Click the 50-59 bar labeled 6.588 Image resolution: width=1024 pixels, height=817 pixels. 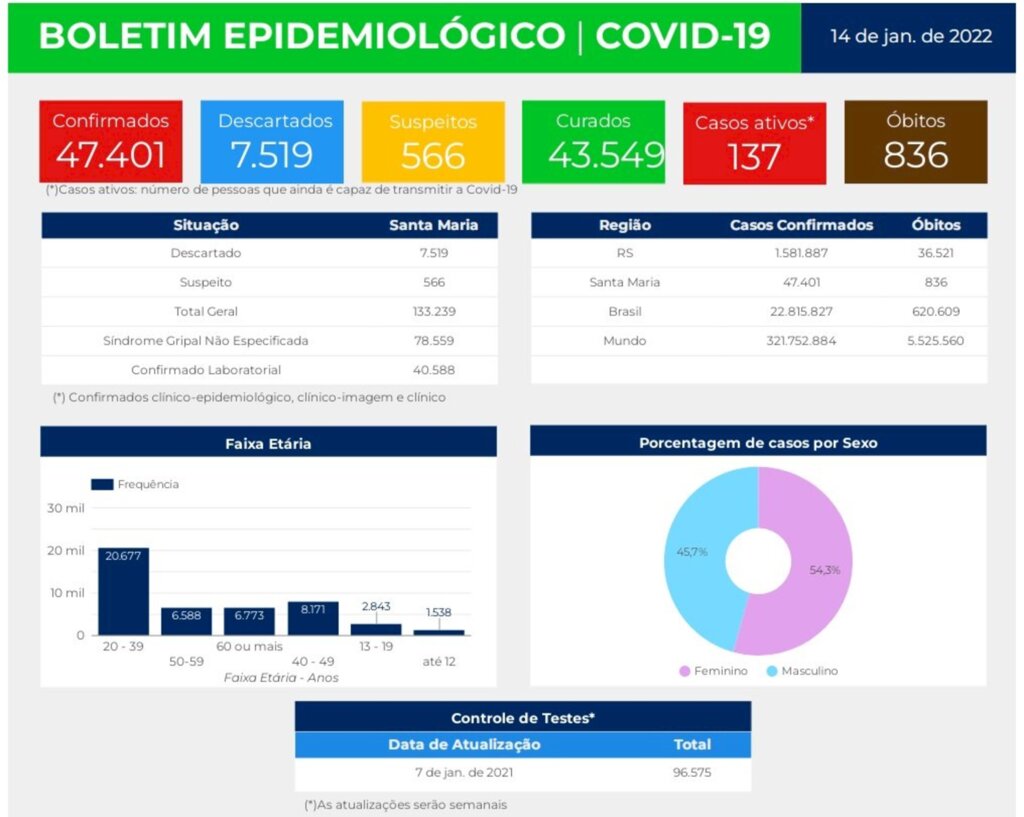187,622
